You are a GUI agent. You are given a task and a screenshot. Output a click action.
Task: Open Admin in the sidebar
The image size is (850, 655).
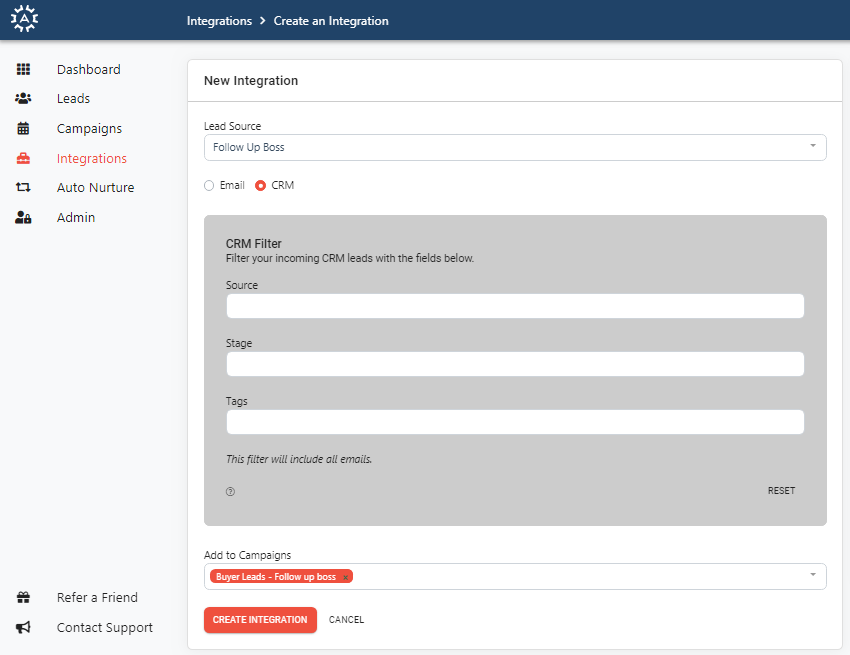[76, 217]
